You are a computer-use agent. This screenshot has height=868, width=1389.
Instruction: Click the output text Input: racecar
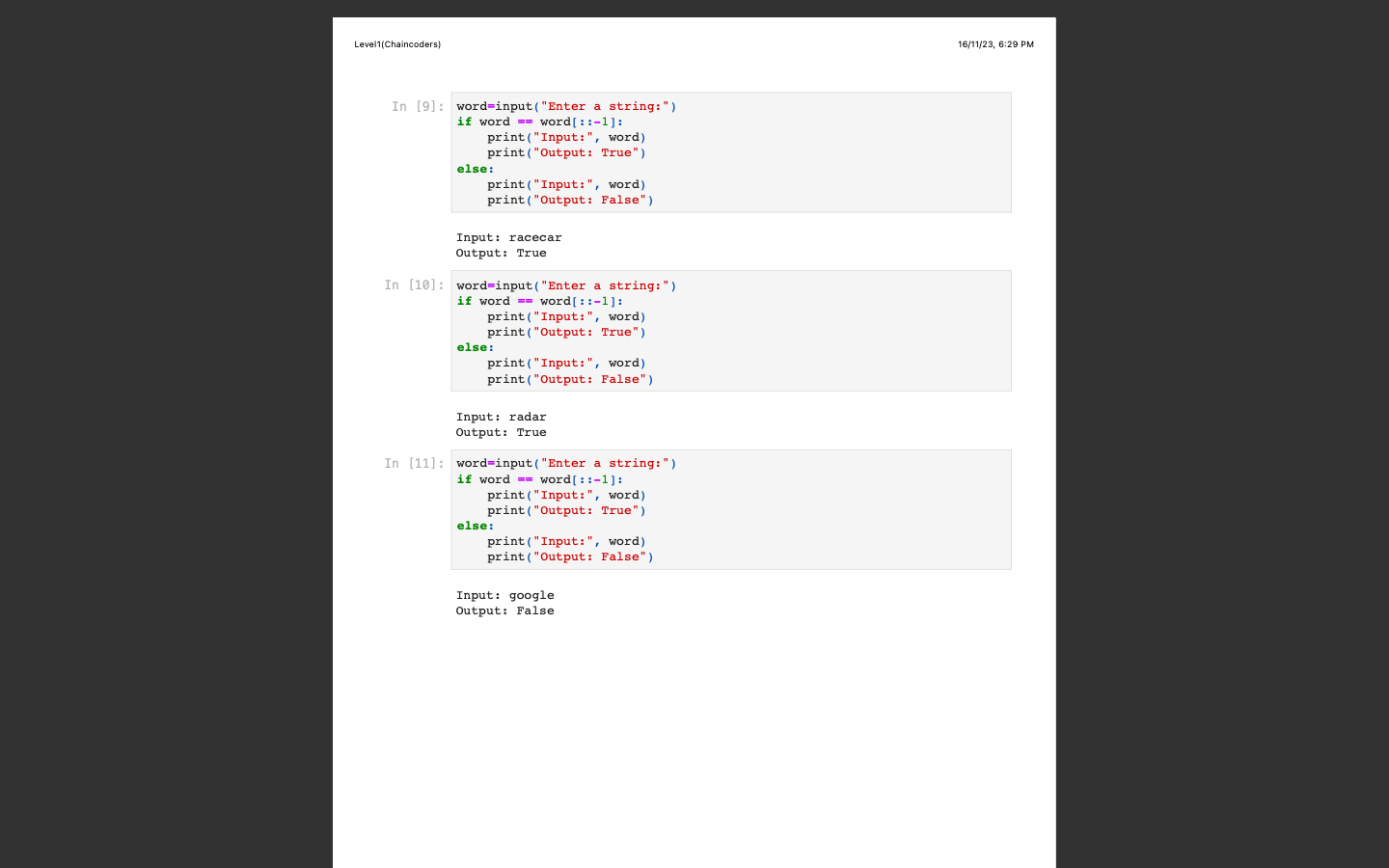pyautogui.click(x=508, y=237)
